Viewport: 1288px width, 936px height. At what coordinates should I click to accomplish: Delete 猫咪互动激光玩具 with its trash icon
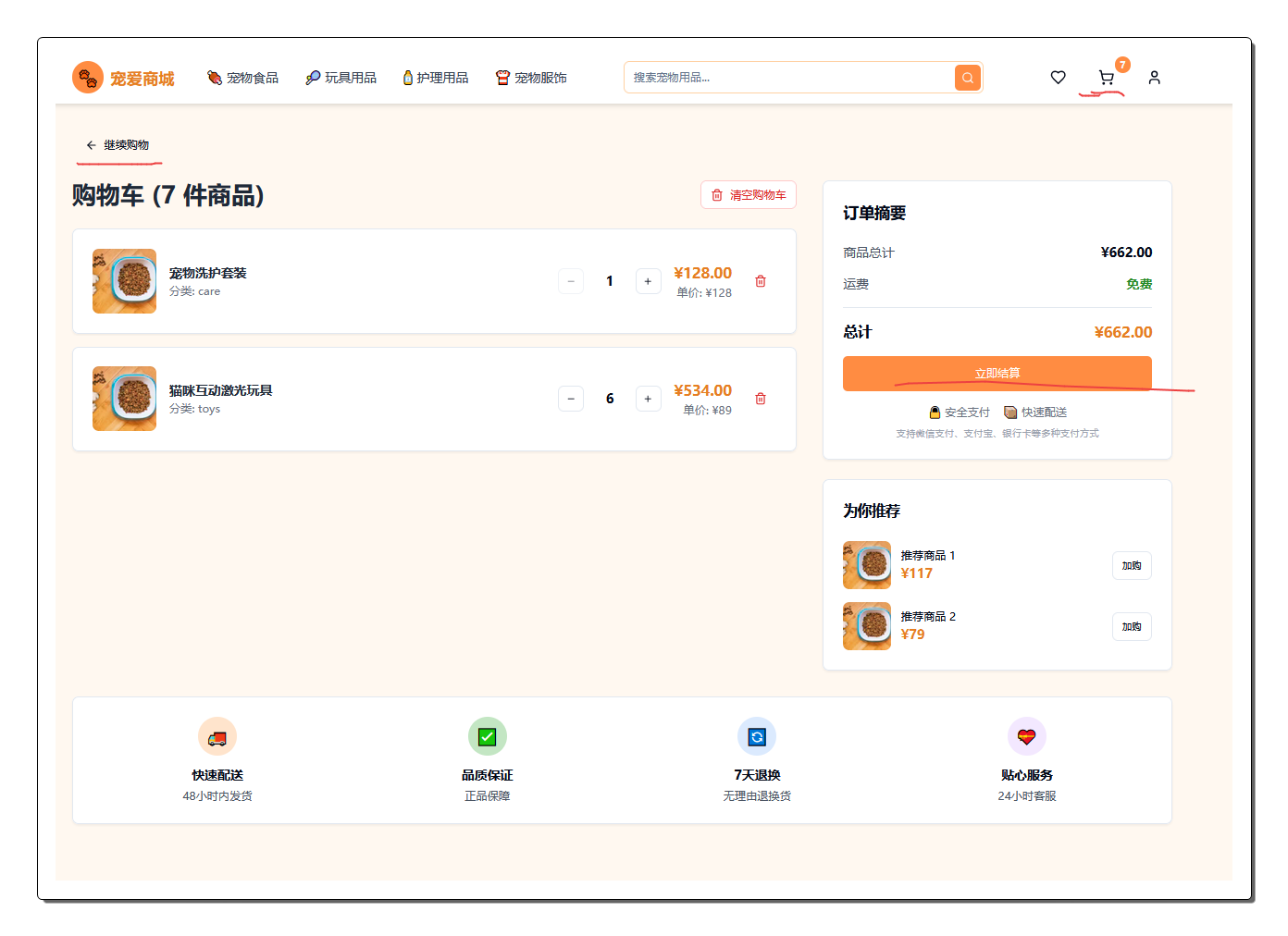tap(761, 399)
